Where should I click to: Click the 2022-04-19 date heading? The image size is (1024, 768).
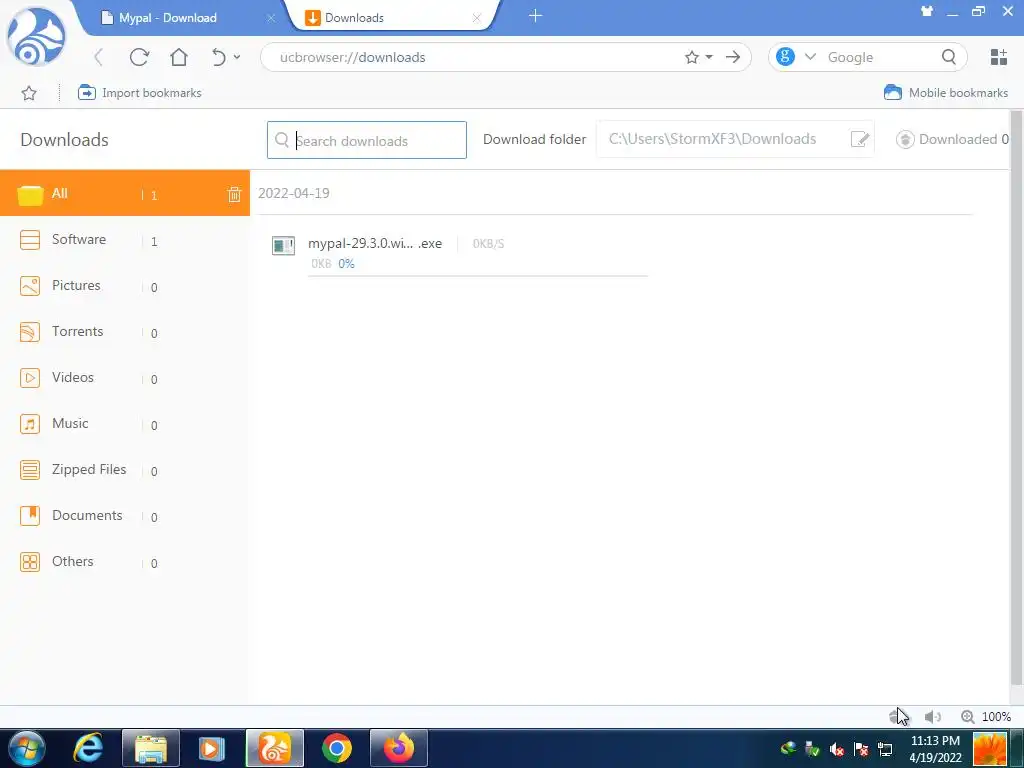coord(294,193)
